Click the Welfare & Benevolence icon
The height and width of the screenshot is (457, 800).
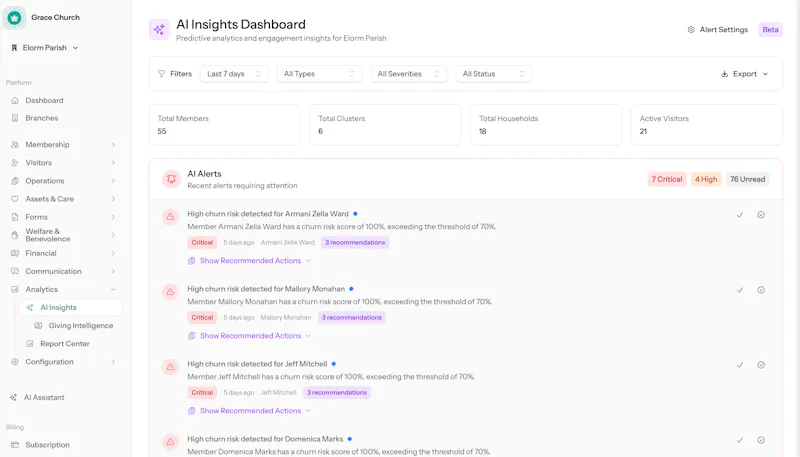coord(15,235)
